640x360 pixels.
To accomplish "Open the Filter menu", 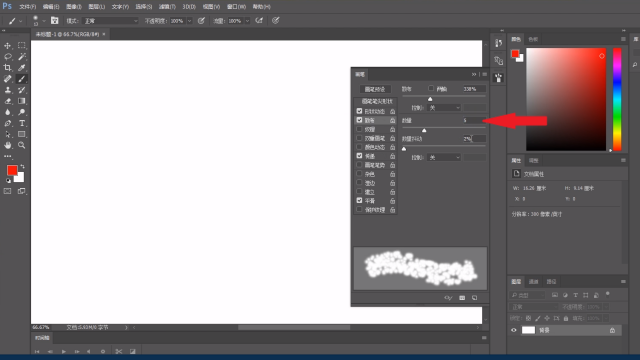I will (x=167, y=7).
